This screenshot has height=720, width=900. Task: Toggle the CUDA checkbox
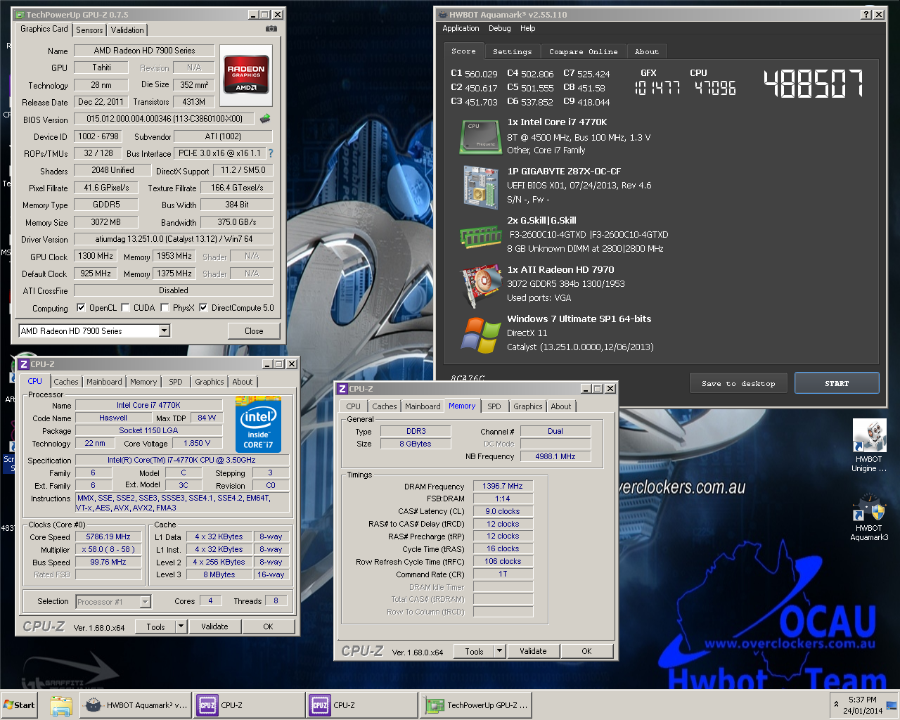pos(125,308)
